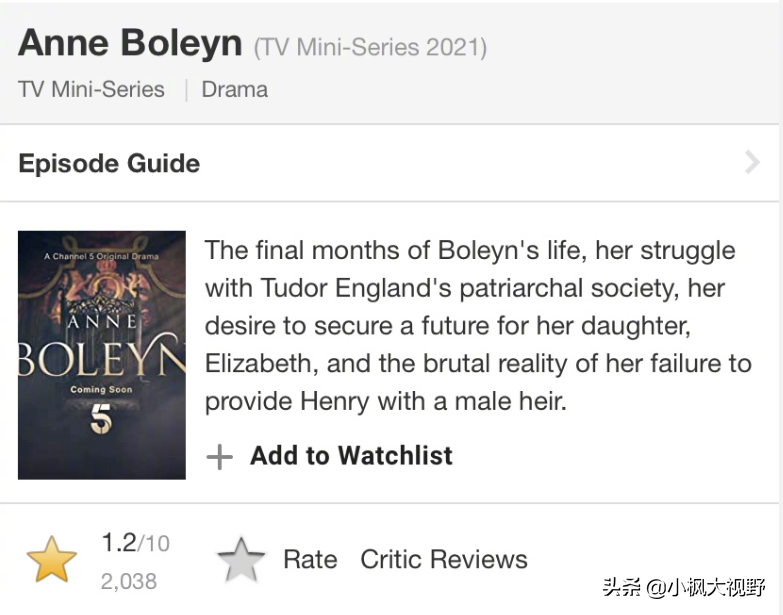This screenshot has width=783, height=615.
Task: Open the Anne Boleyn poster thumbnail
Action: [x=102, y=355]
